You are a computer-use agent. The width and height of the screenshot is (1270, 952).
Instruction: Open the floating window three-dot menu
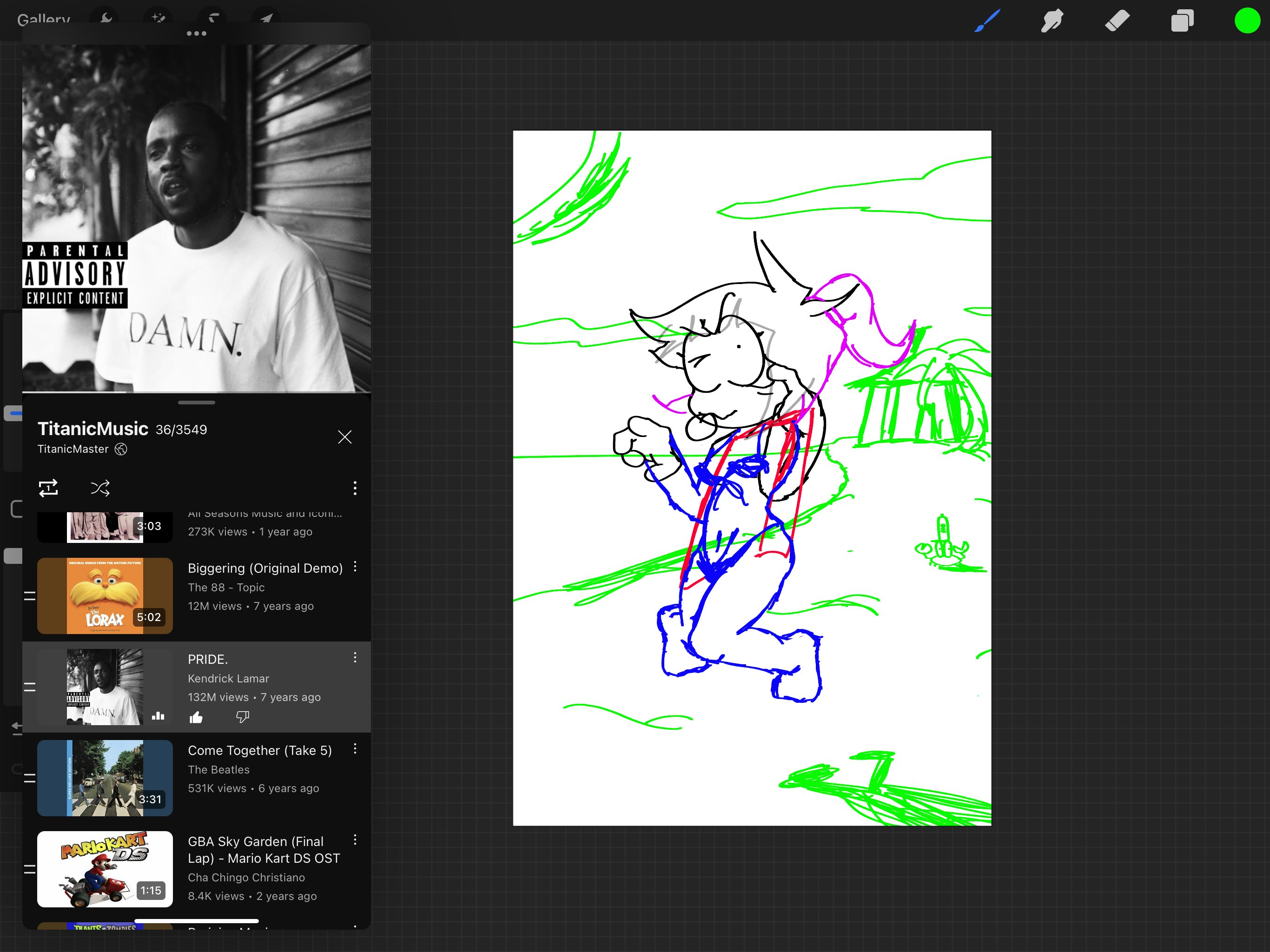pos(196,33)
